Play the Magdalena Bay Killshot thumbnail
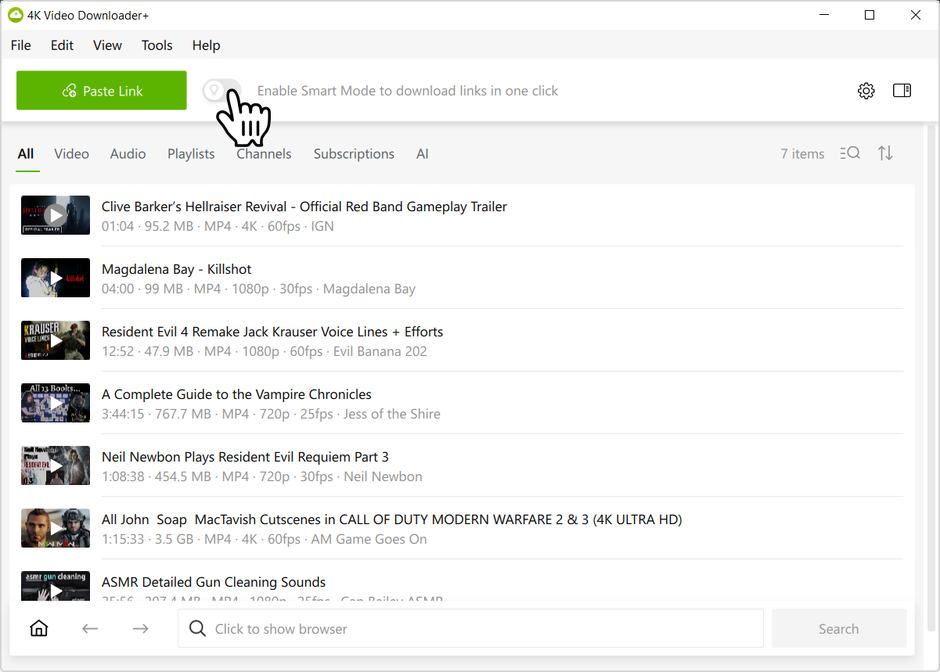This screenshot has height=672, width=940. point(55,278)
